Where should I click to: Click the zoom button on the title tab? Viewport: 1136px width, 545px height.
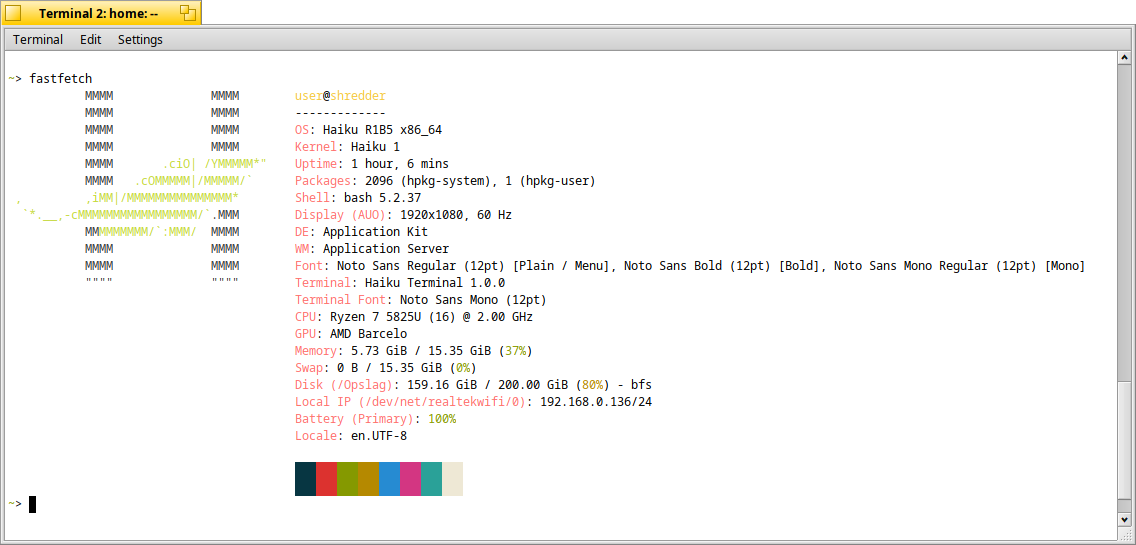[187, 13]
